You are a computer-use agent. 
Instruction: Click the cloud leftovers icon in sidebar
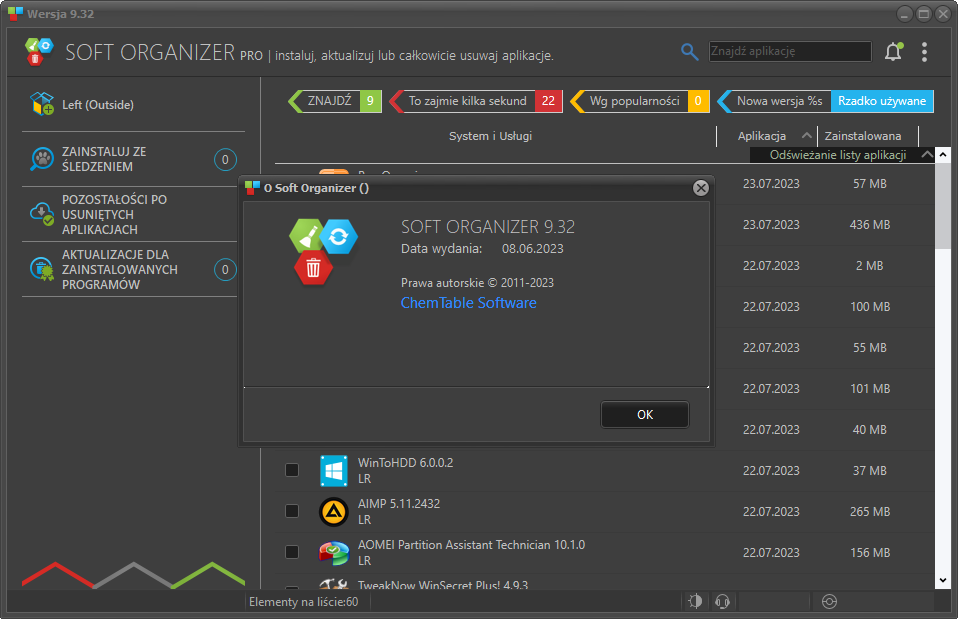[x=42, y=214]
